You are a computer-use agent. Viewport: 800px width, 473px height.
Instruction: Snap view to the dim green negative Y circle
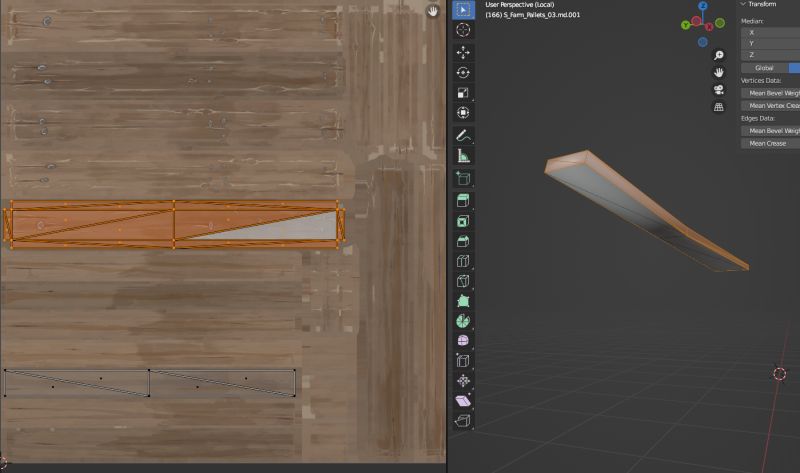(720, 23)
